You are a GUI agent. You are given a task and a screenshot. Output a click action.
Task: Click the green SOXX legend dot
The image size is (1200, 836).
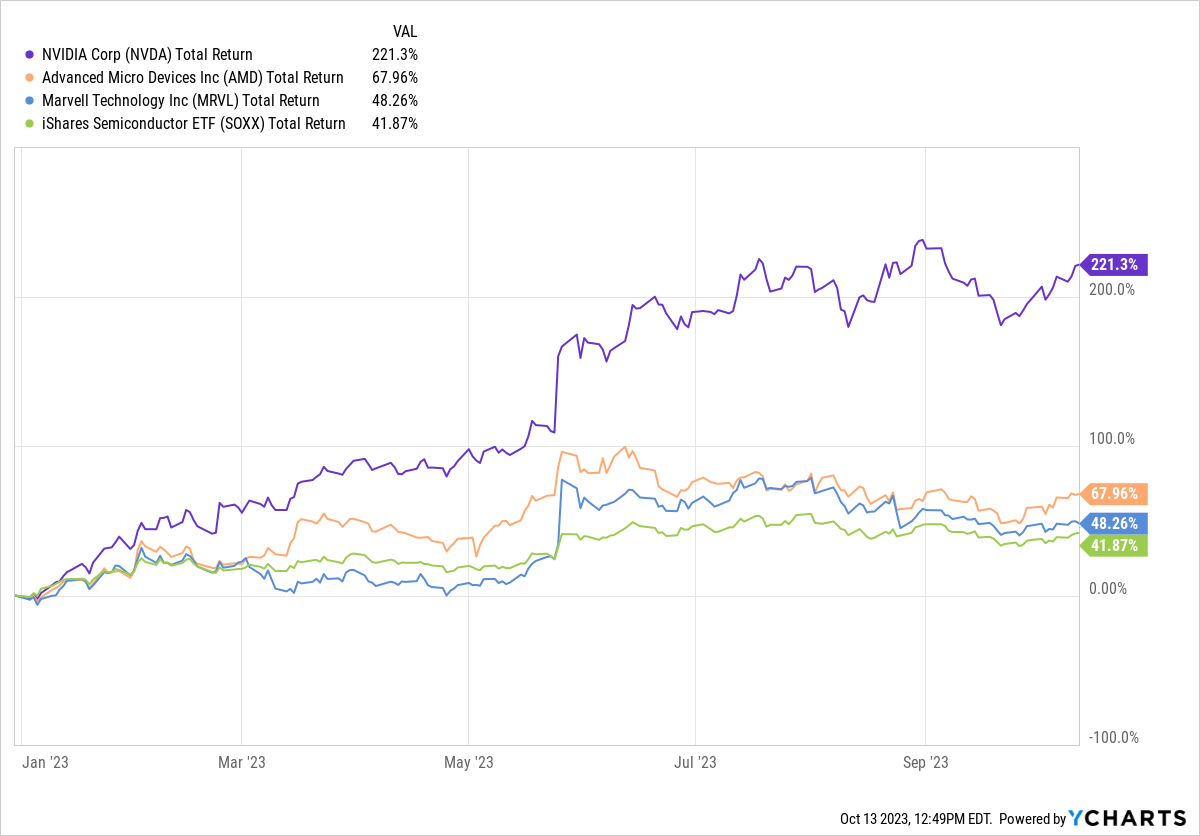pyautogui.click(x=29, y=124)
